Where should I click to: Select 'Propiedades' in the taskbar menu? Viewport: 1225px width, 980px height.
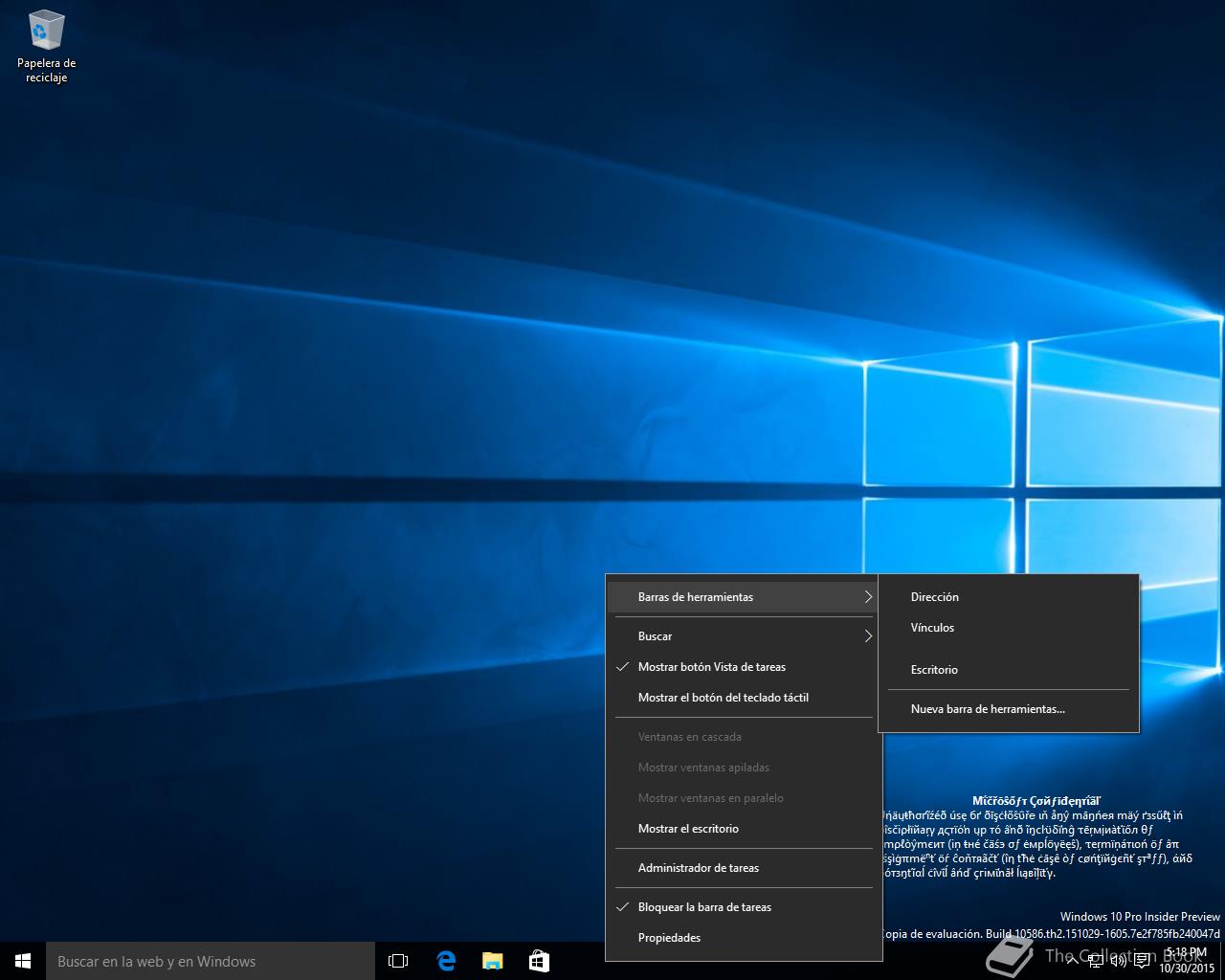coord(744,938)
